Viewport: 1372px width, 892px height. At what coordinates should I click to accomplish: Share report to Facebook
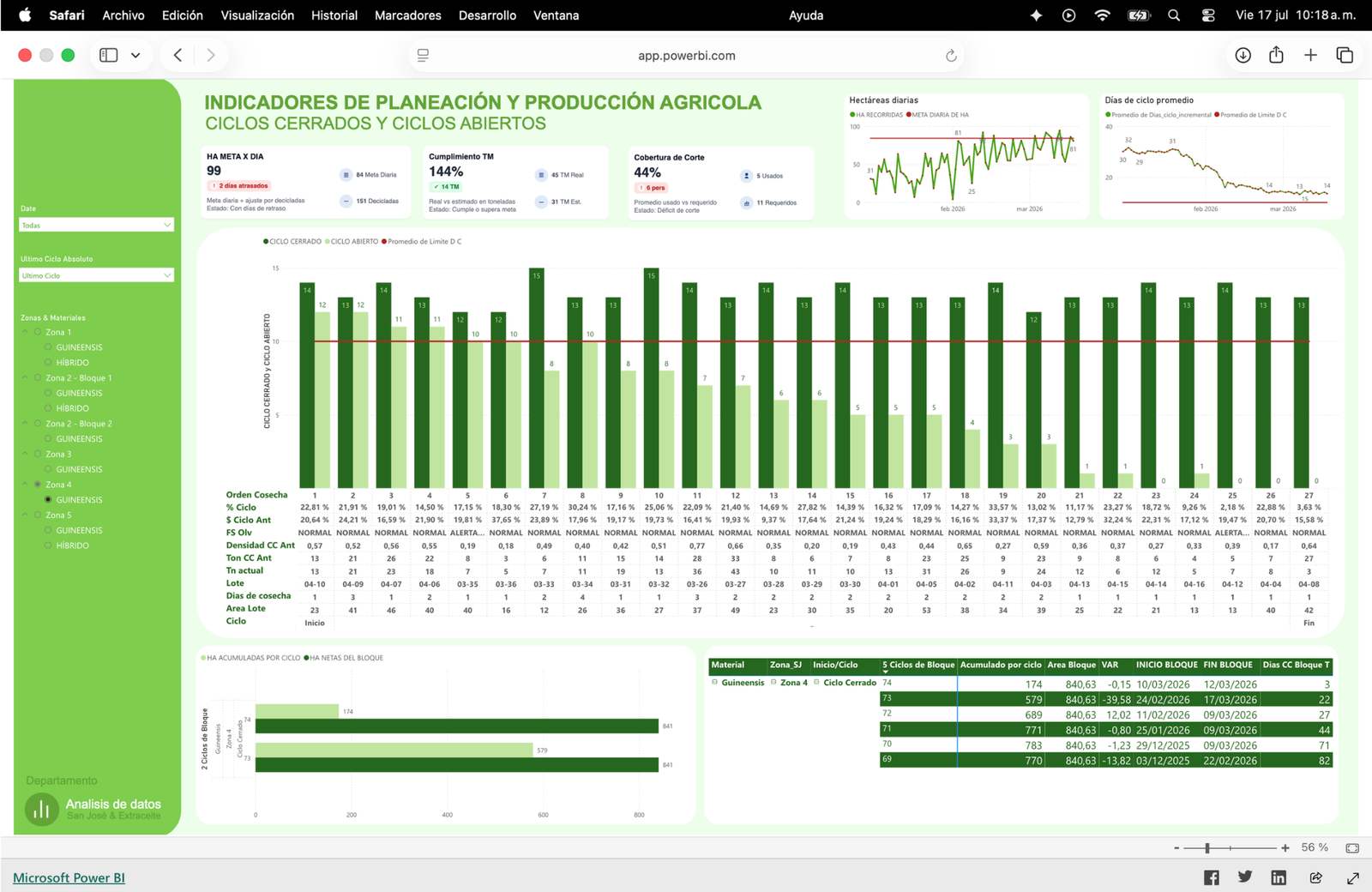1211,877
